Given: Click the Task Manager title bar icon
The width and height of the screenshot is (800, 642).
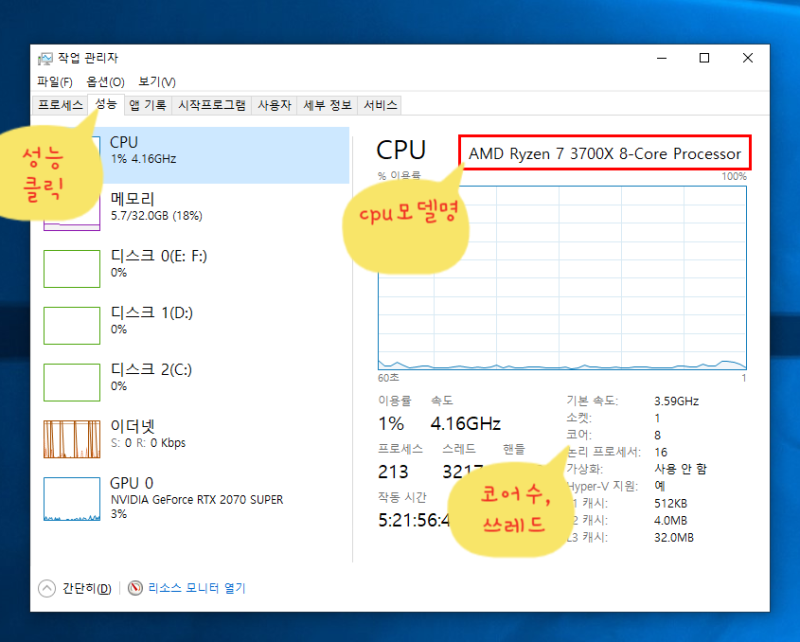Looking at the screenshot, I should pyautogui.click(x=45, y=58).
